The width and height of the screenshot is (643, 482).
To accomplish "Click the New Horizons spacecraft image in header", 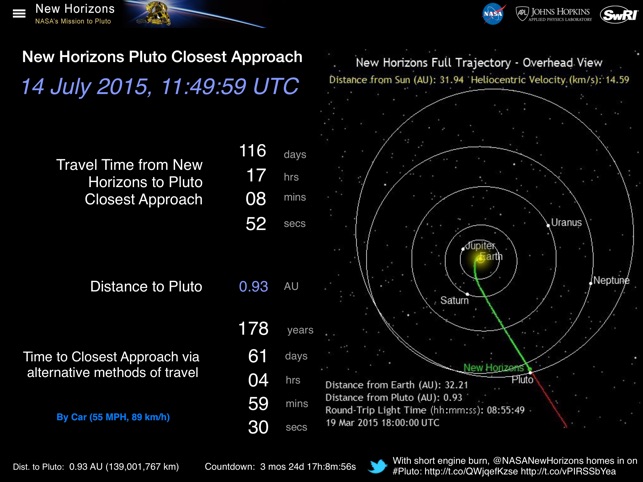I will click(153, 14).
